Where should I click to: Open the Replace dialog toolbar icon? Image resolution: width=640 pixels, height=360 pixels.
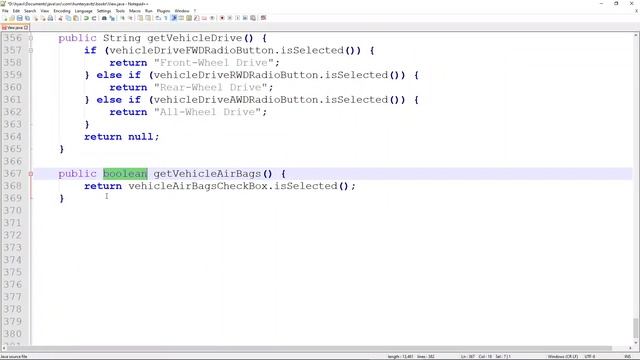(112, 18)
